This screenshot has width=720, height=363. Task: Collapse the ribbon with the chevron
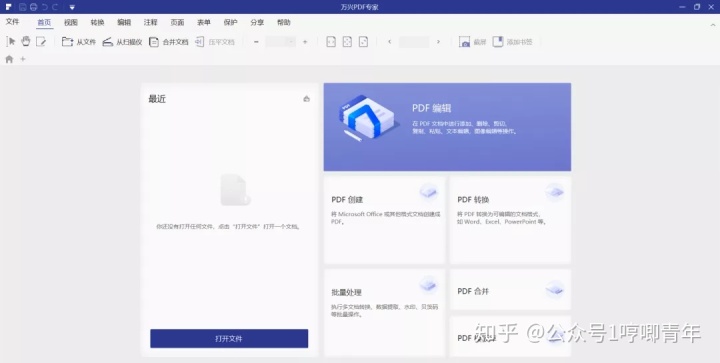click(713, 24)
